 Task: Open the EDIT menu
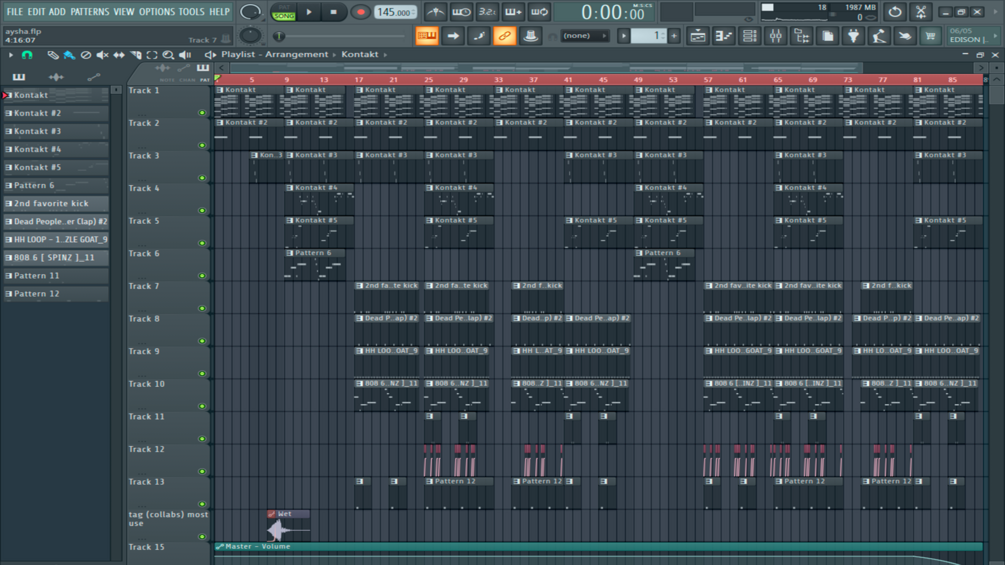(36, 12)
